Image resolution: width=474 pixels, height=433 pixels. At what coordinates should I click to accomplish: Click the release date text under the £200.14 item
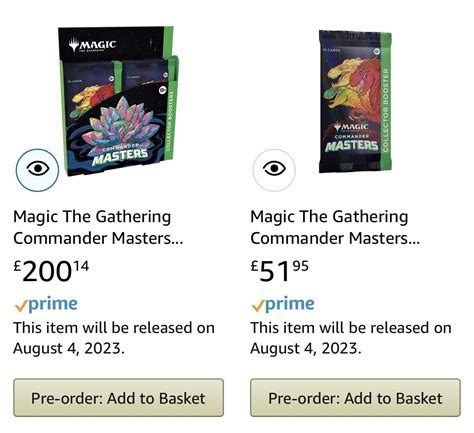(x=114, y=338)
